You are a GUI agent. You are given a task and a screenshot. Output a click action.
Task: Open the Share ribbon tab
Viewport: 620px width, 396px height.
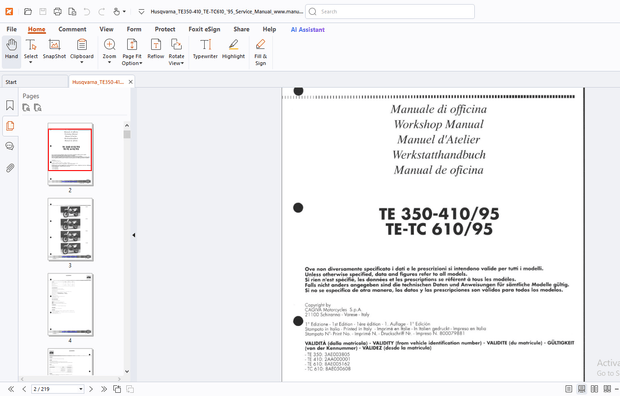tap(241, 29)
